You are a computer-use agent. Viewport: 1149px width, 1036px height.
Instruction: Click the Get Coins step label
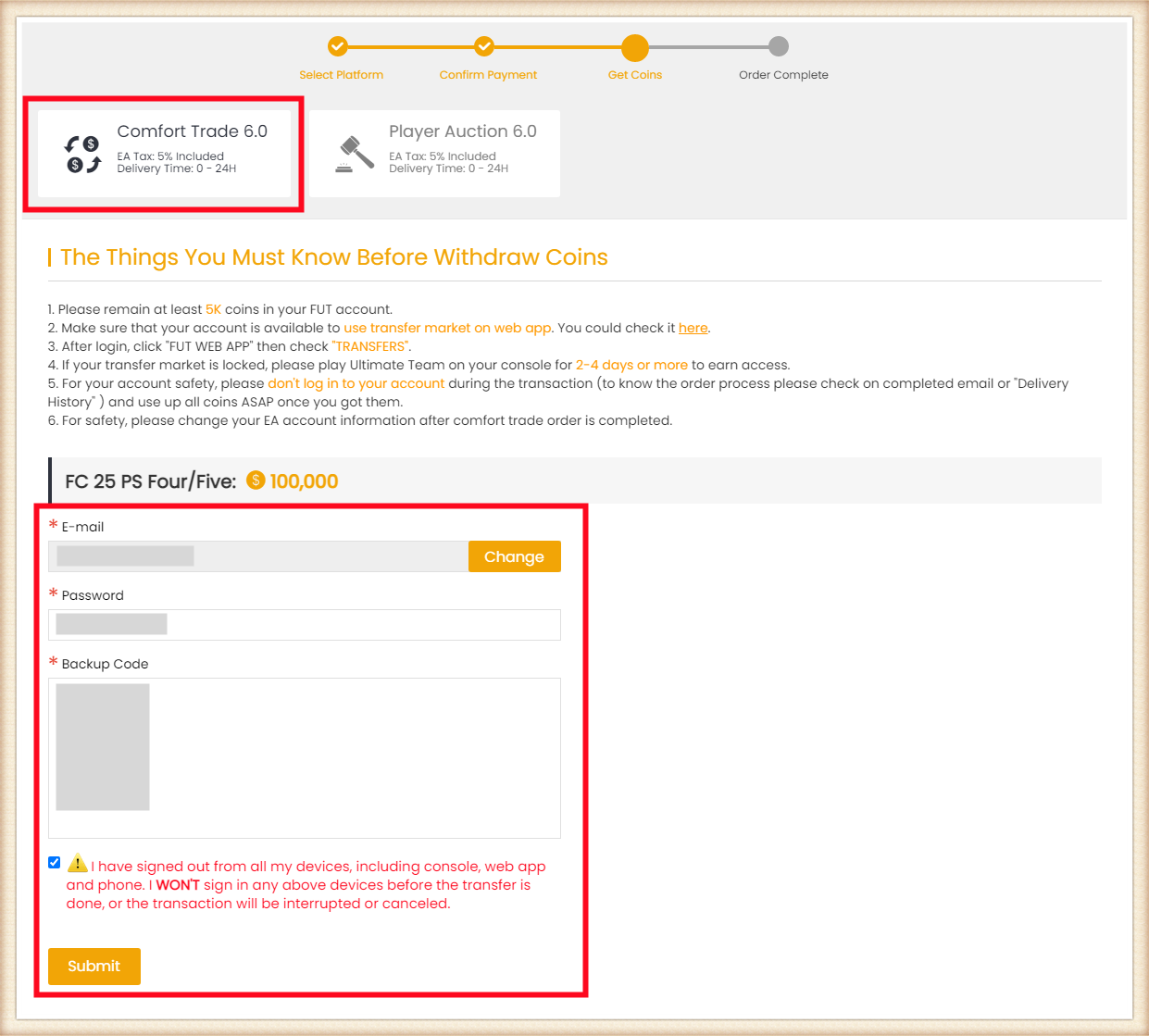point(635,75)
